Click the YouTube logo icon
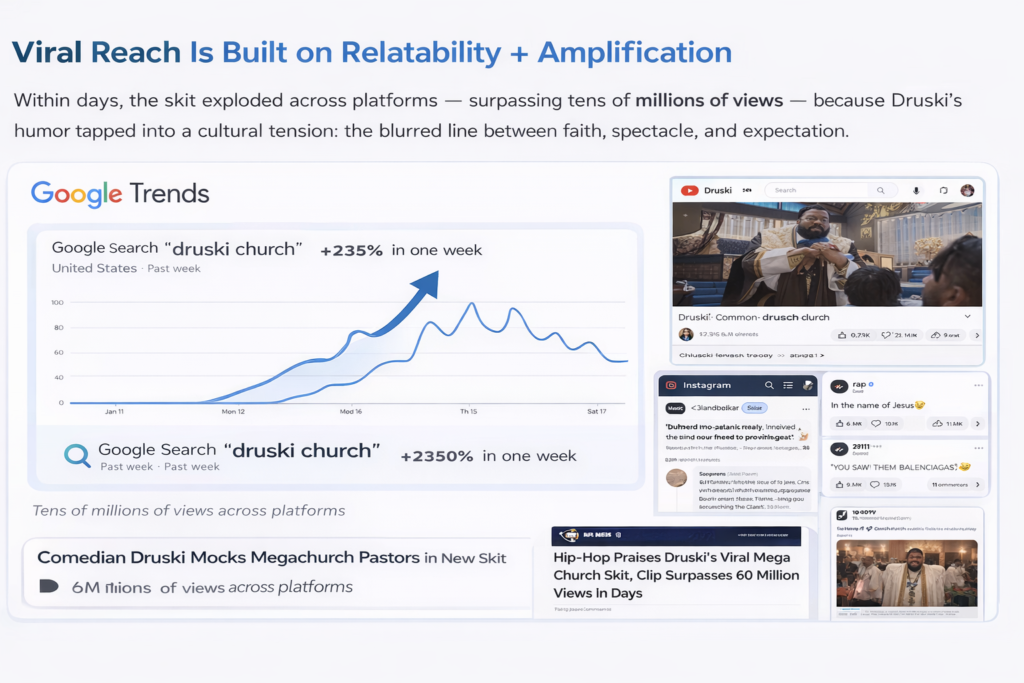Viewport: 1024px width, 683px height. pos(689,190)
